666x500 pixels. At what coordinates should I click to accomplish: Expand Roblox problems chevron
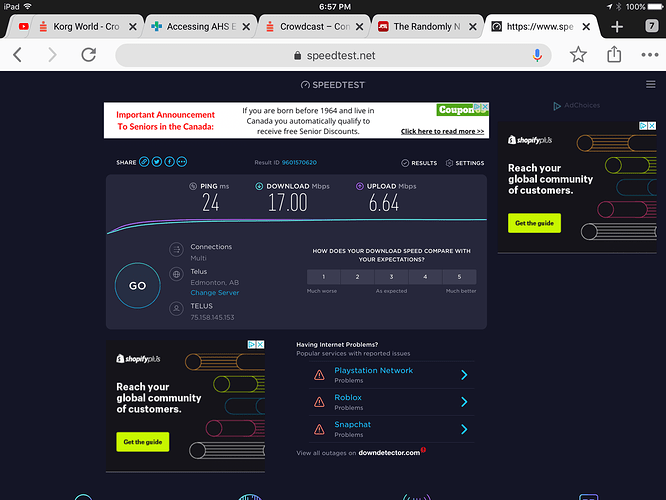click(x=464, y=402)
